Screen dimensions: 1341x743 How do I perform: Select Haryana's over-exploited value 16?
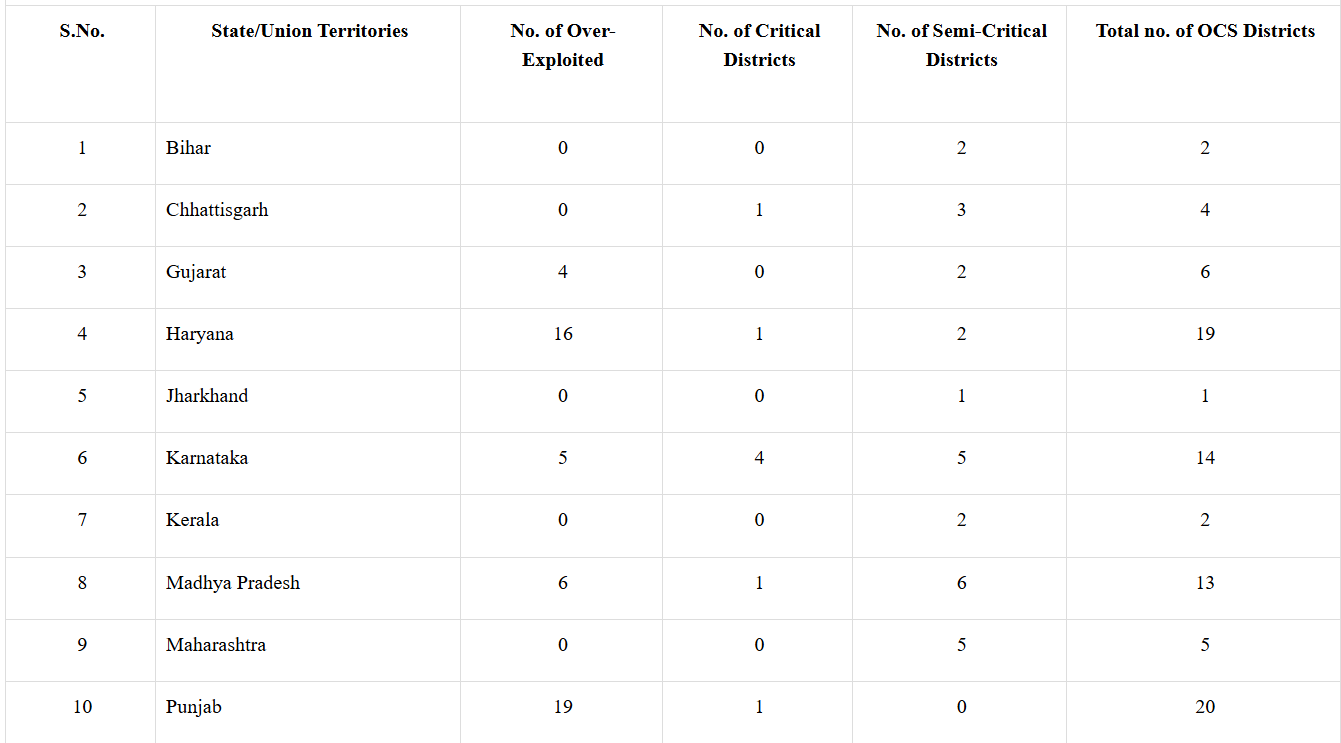pos(563,334)
